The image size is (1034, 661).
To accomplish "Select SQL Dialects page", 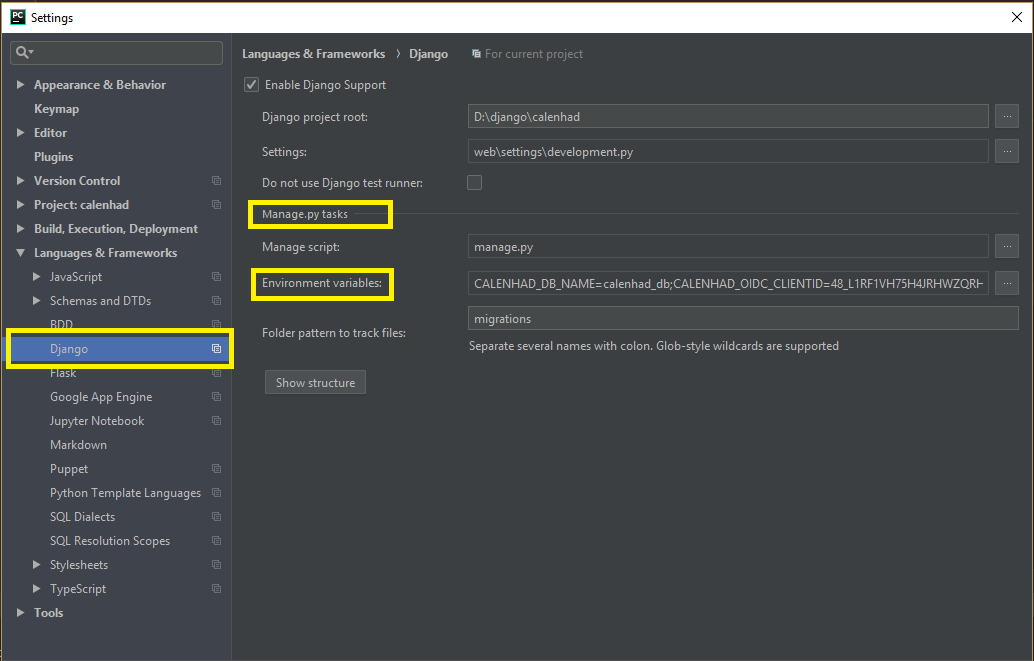I will [x=82, y=517].
